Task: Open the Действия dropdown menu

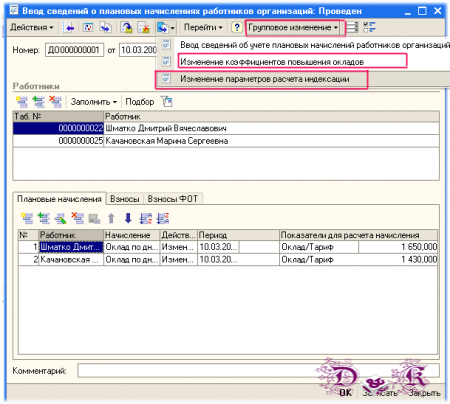Action: [32, 27]
